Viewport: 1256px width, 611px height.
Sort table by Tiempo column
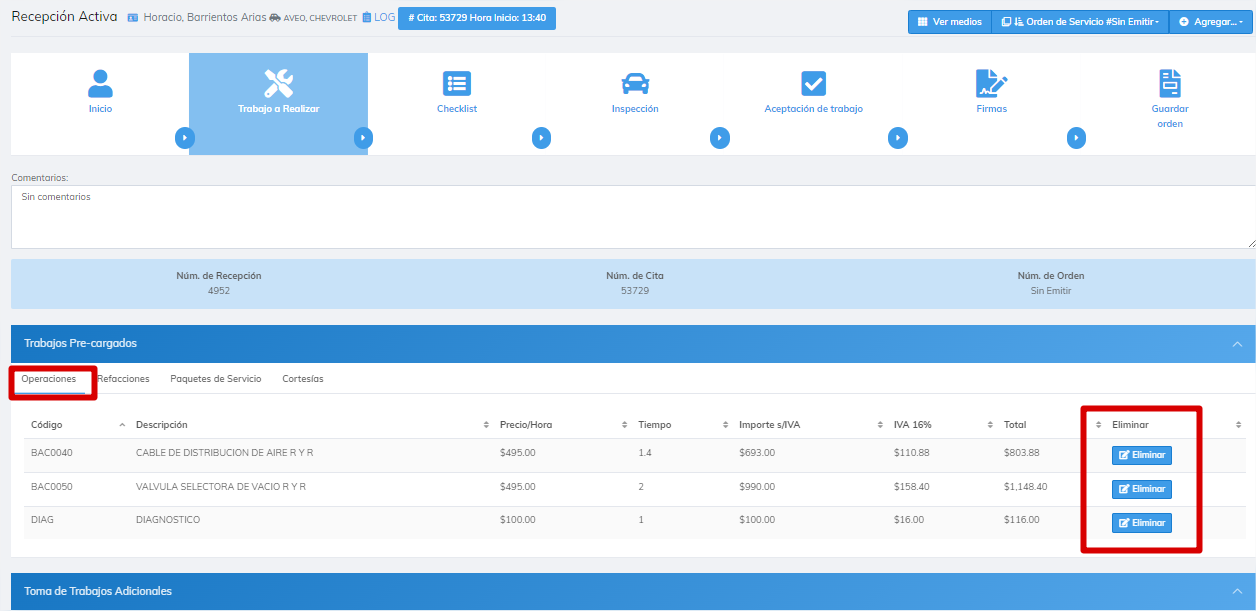pyautogui.click(x=682, y=425)
